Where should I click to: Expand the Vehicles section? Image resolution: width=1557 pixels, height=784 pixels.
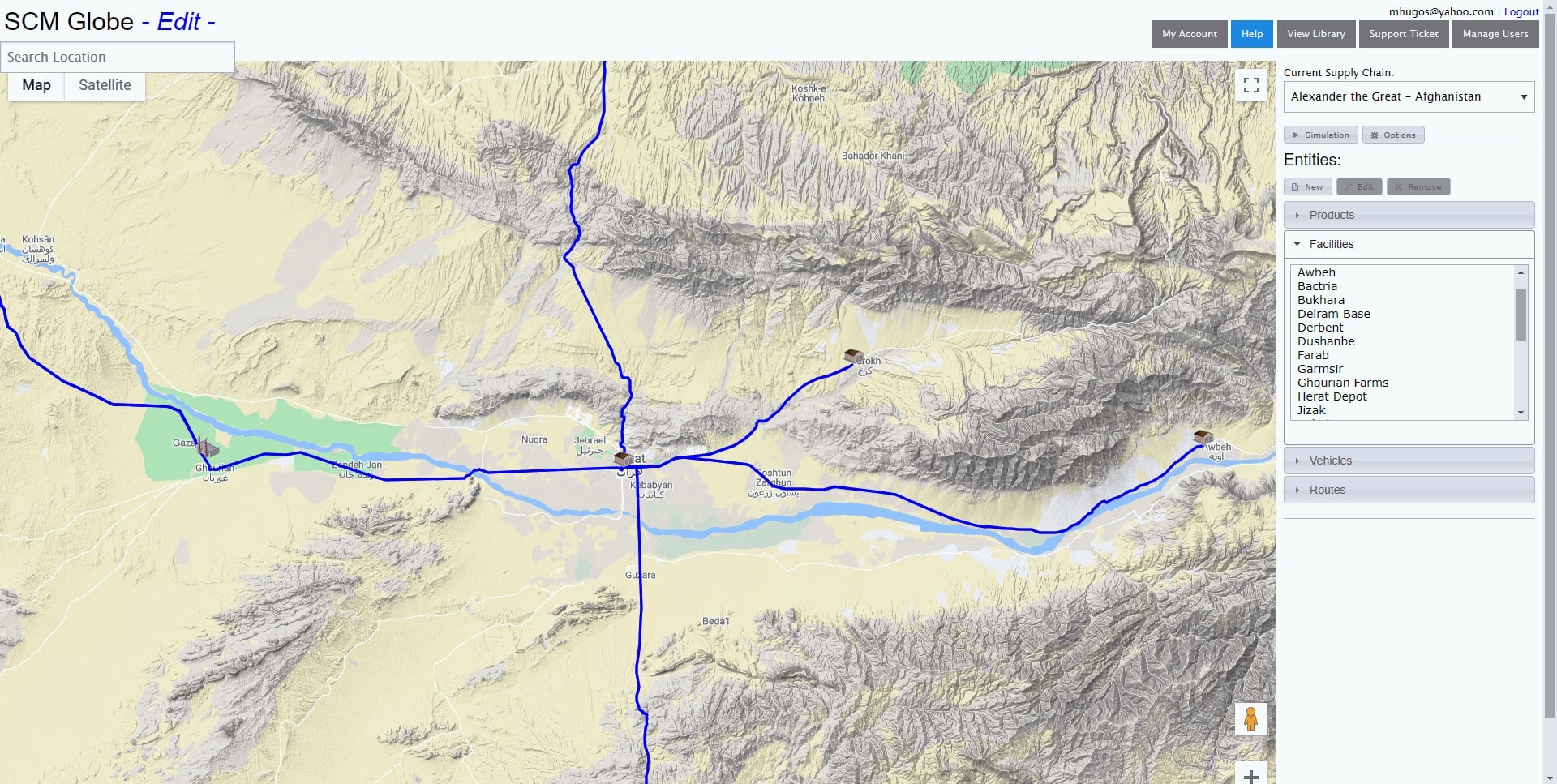(1409, 461)
